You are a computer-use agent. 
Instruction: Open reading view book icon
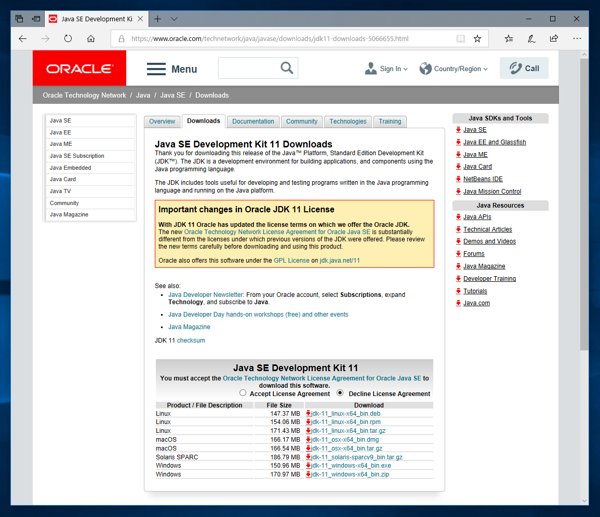click(x=461, y=39)
